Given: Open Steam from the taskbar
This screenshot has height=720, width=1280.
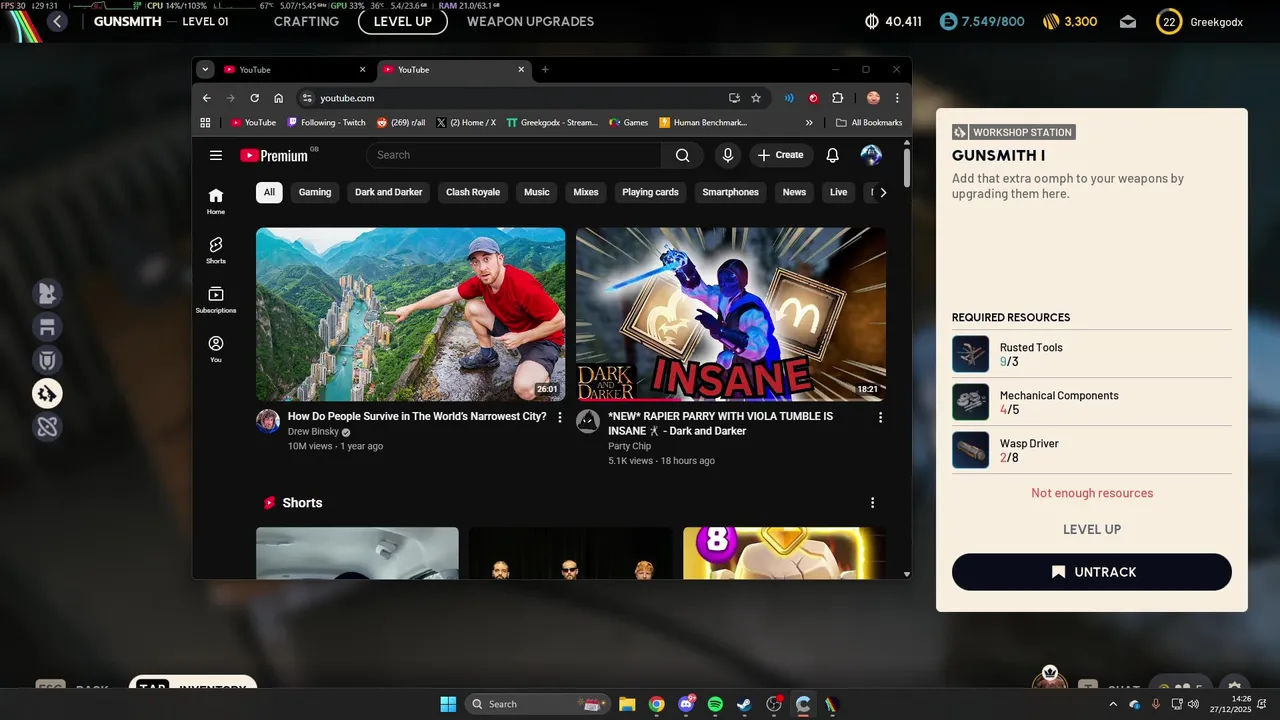Looking at the screenshot, I should click(744, 704).
